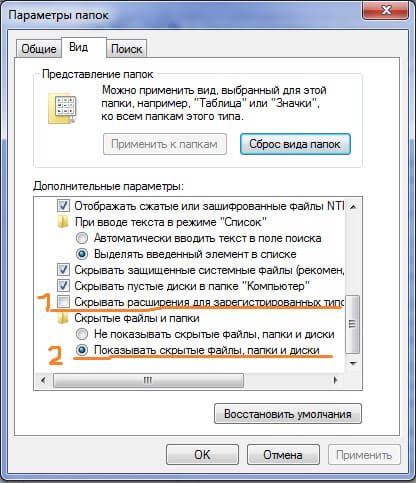Click the vertical scrollbar thumb
This screenshot has height=483, width=416.
pyautogui.click(x=353, y=324)
